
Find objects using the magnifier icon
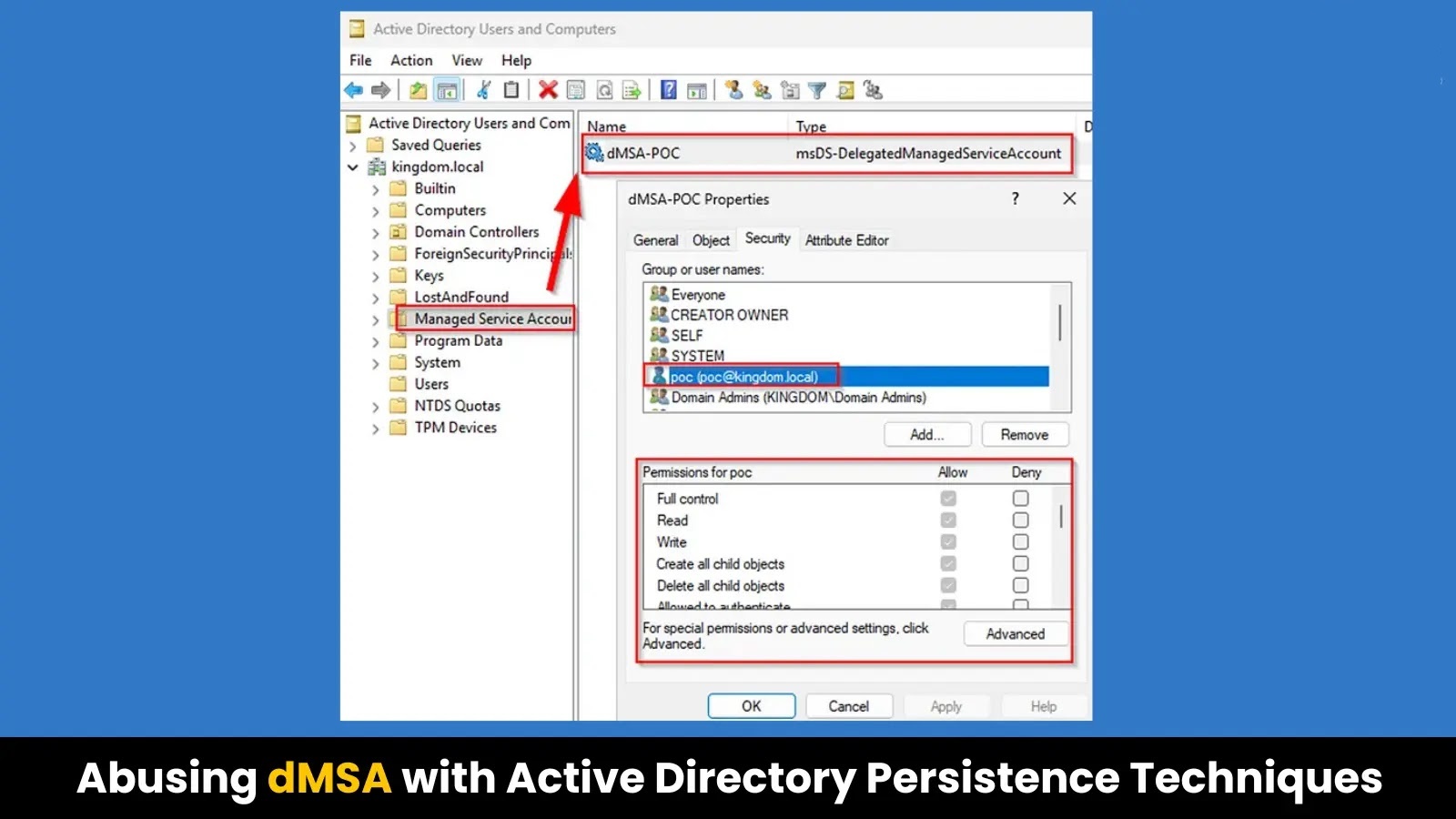point(845,89)
